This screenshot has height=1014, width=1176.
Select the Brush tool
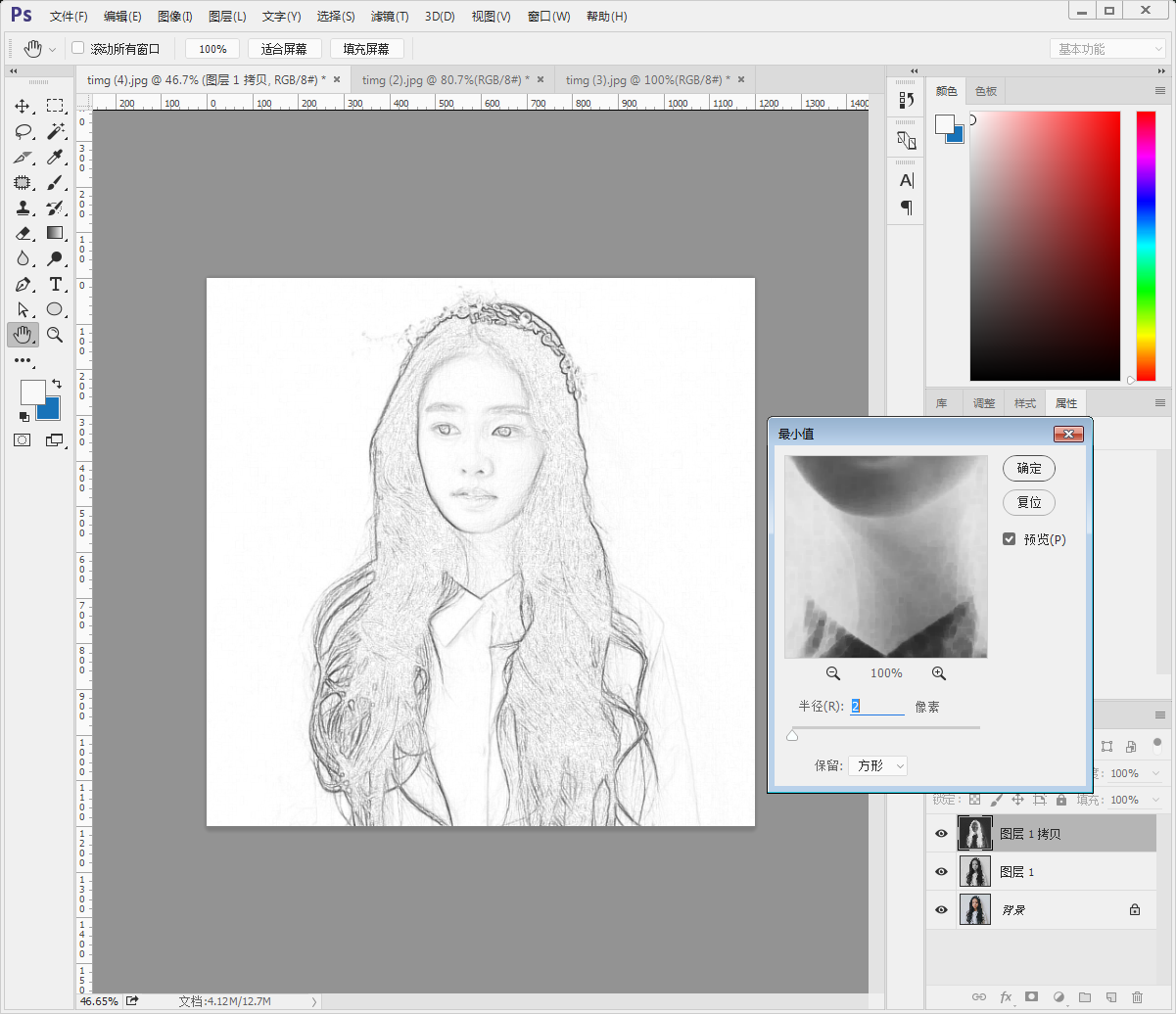(55, 182)
